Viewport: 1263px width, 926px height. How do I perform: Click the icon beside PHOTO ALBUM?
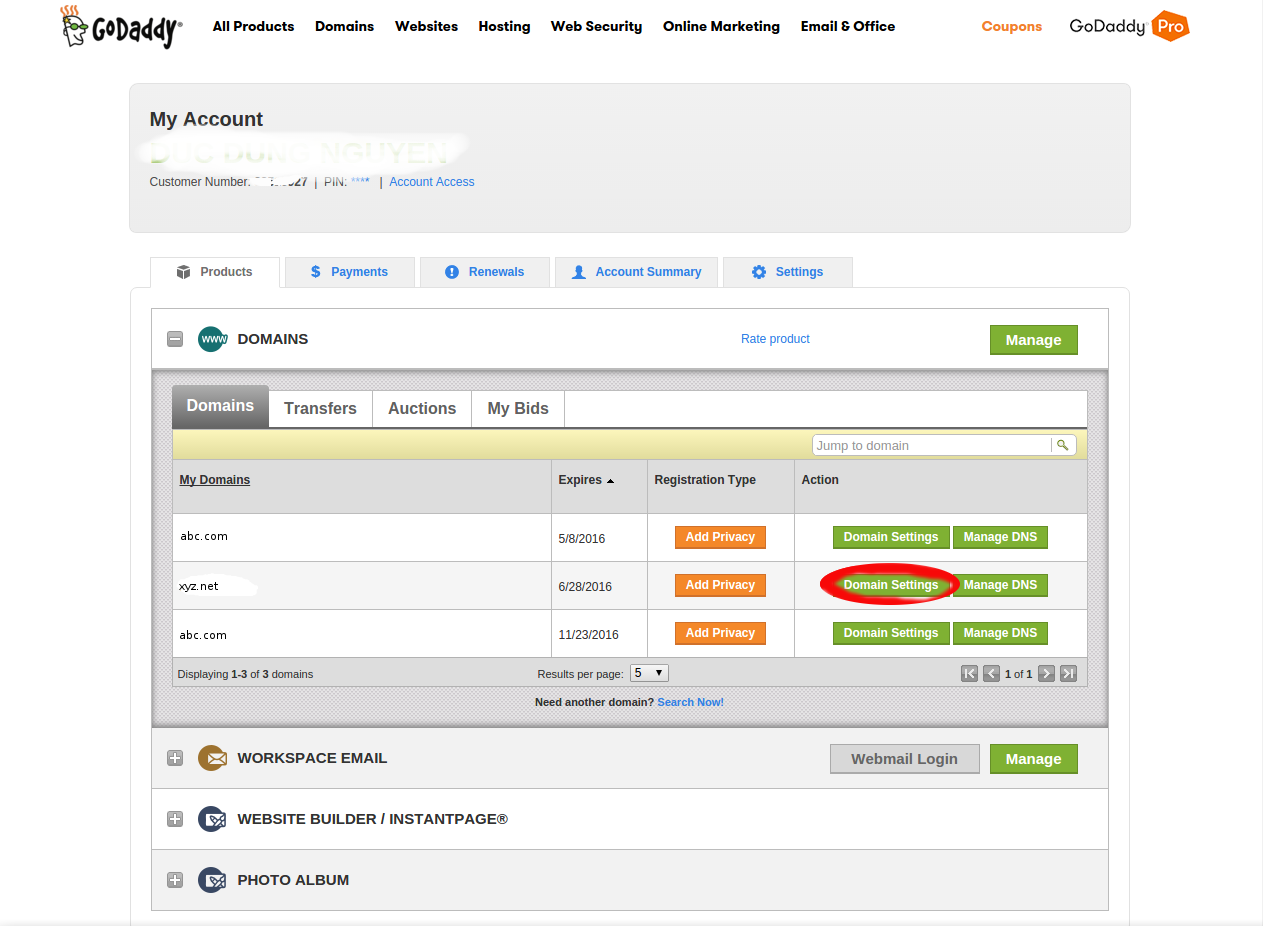pos(213,880)
